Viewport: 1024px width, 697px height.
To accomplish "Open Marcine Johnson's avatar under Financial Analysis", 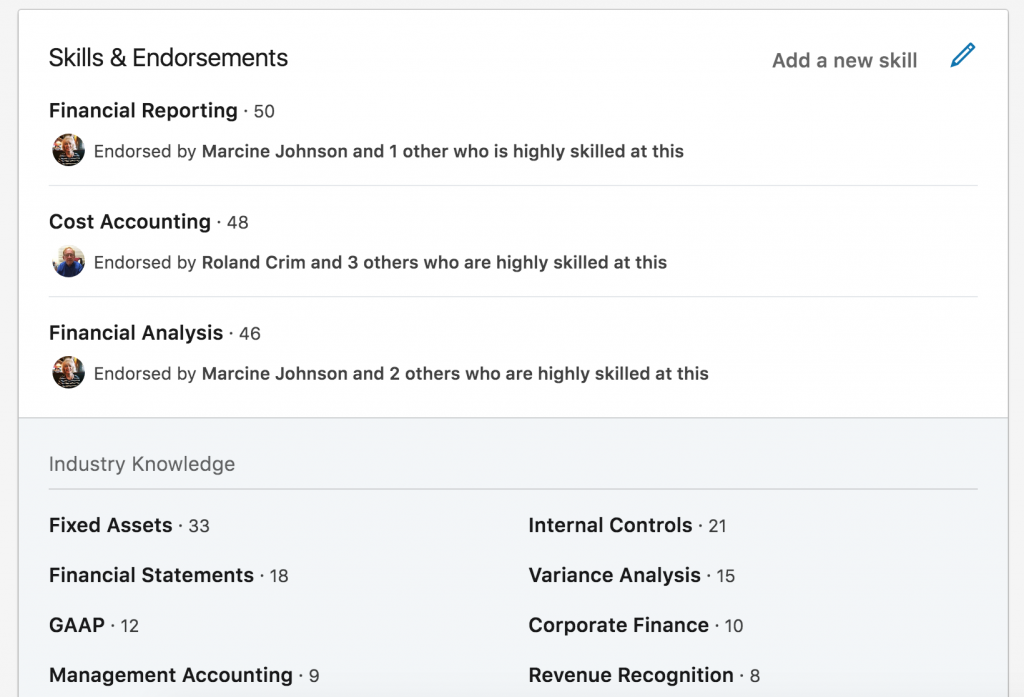I will point(69,372).
